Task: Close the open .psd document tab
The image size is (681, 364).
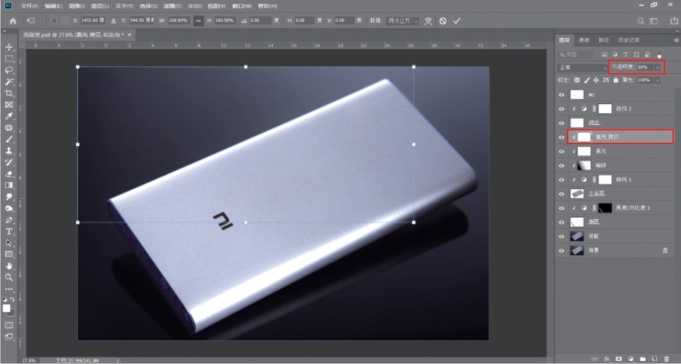Action: (x=129, y=34)
